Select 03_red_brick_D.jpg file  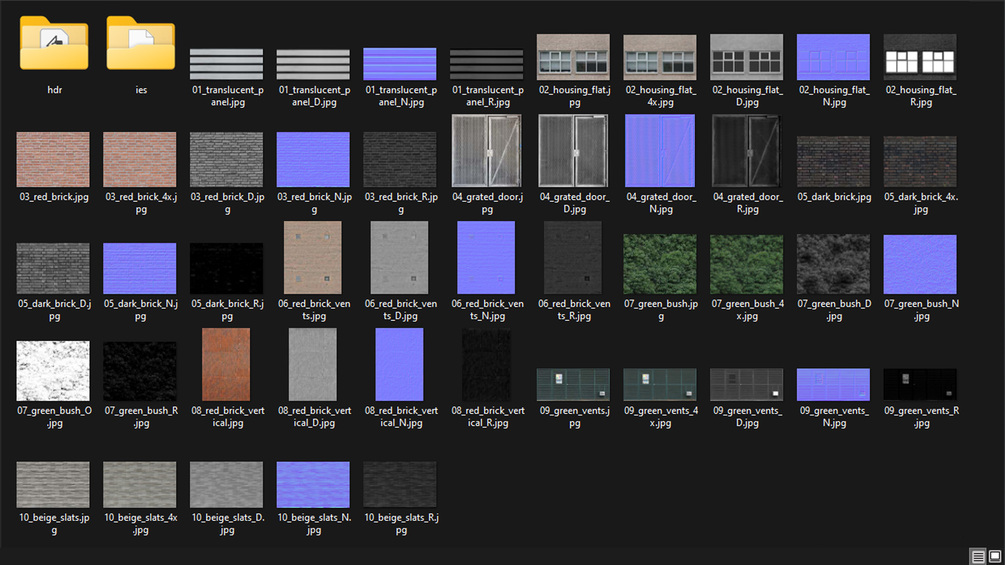tap(226, 160)
